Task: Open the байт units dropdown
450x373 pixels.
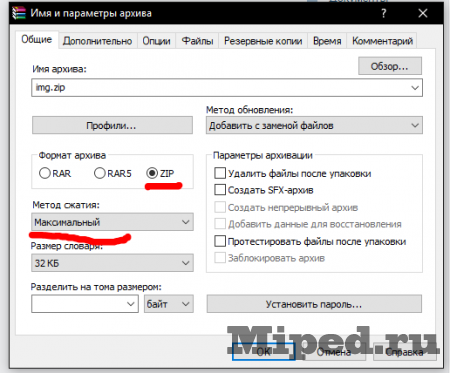Action: (x=169, y=304)
